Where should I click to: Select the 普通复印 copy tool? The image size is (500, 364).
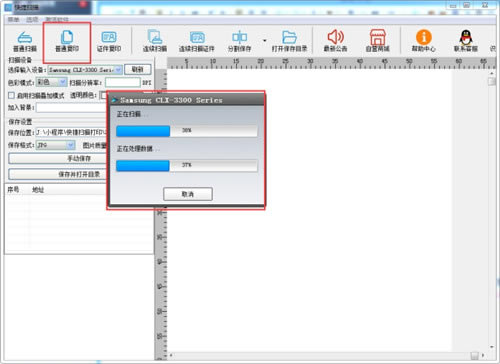[67, 41]
